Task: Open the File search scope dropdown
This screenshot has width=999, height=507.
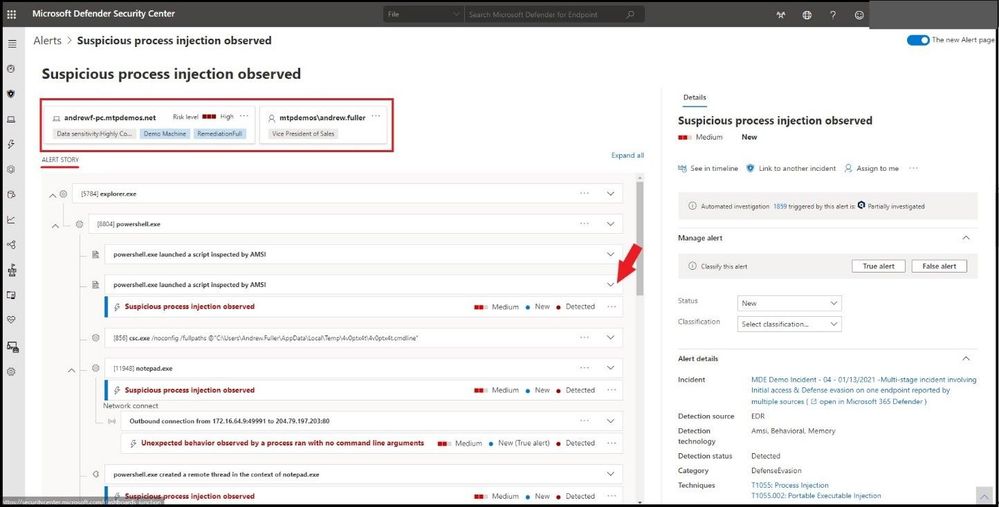Action: click(x=423, y=14)
